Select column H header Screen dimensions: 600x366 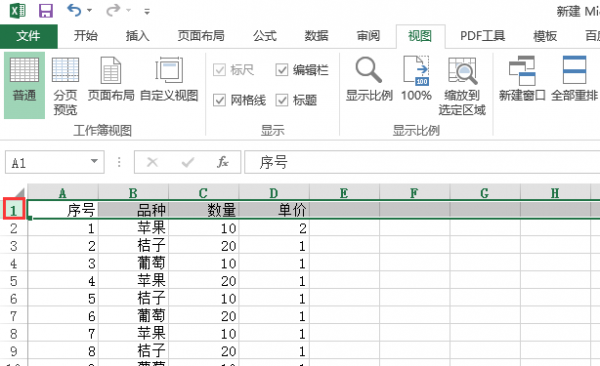pyautogui.click(x=555, y=193)
